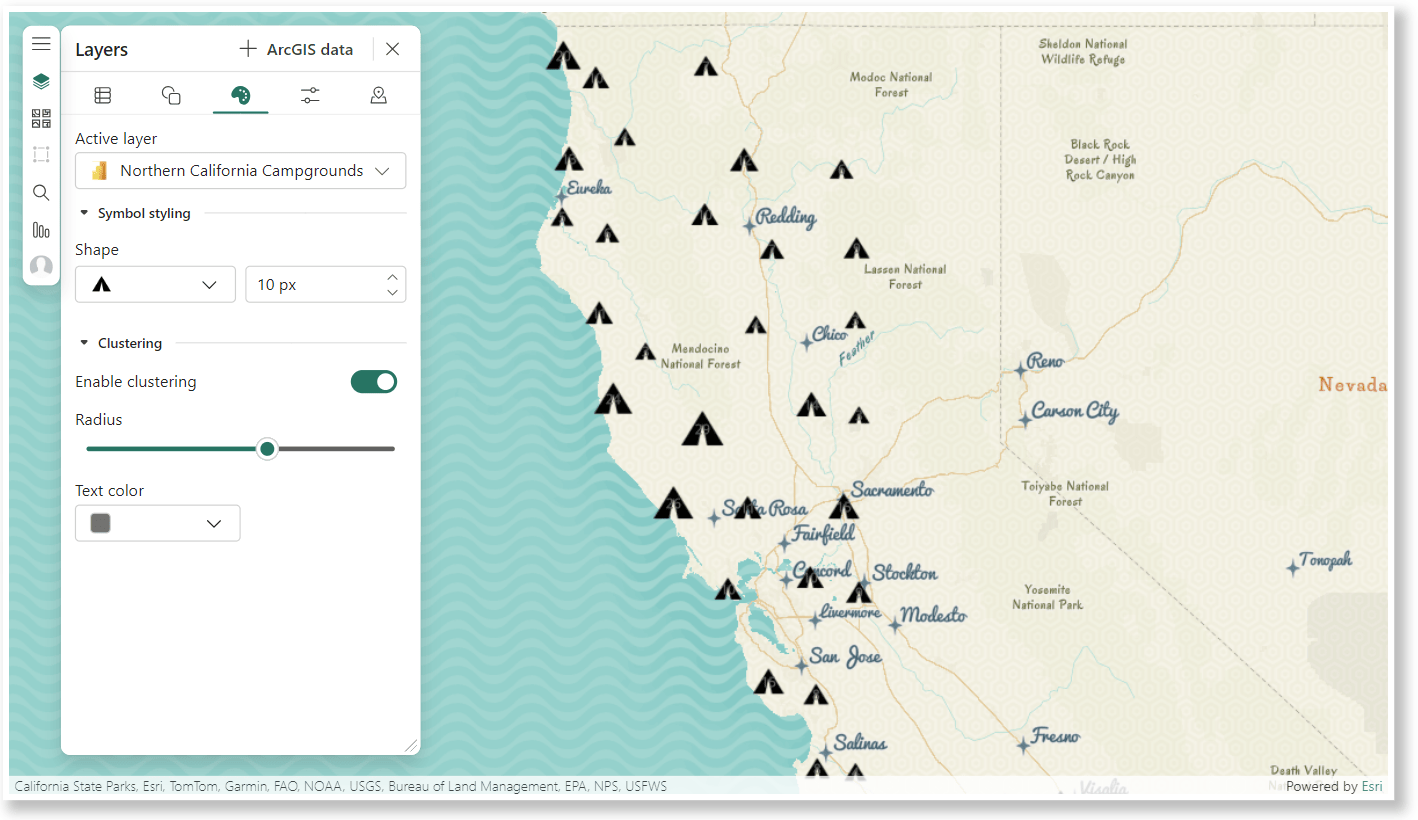Click the Yosemite National Park label
Viewport: 1418px width, 820px height.
[1047, 597]
